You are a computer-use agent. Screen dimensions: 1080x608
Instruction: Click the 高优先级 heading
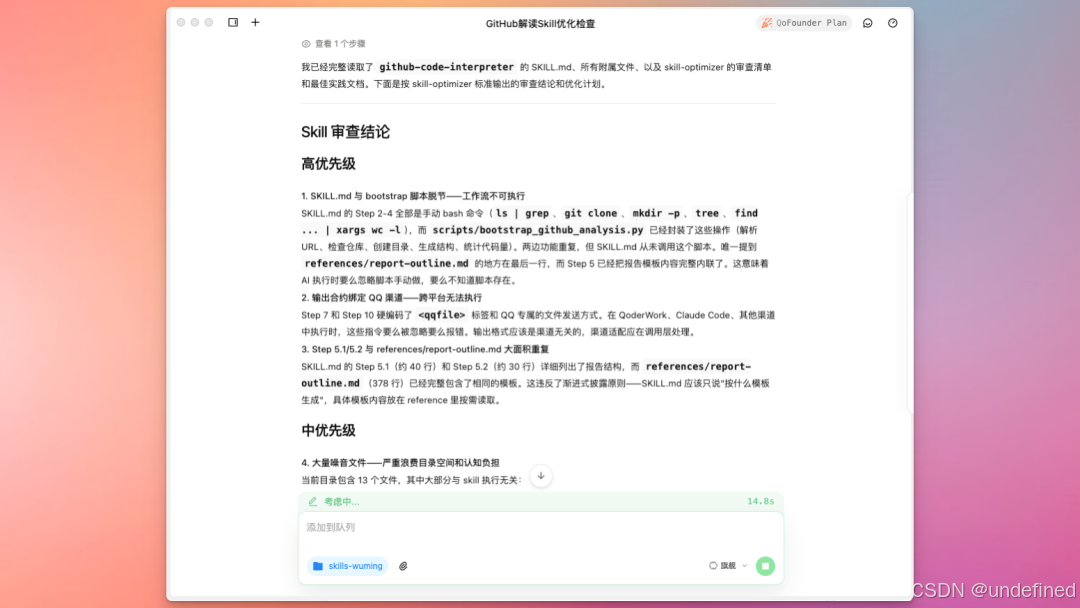pyautogui.click(x=329, y=164)
